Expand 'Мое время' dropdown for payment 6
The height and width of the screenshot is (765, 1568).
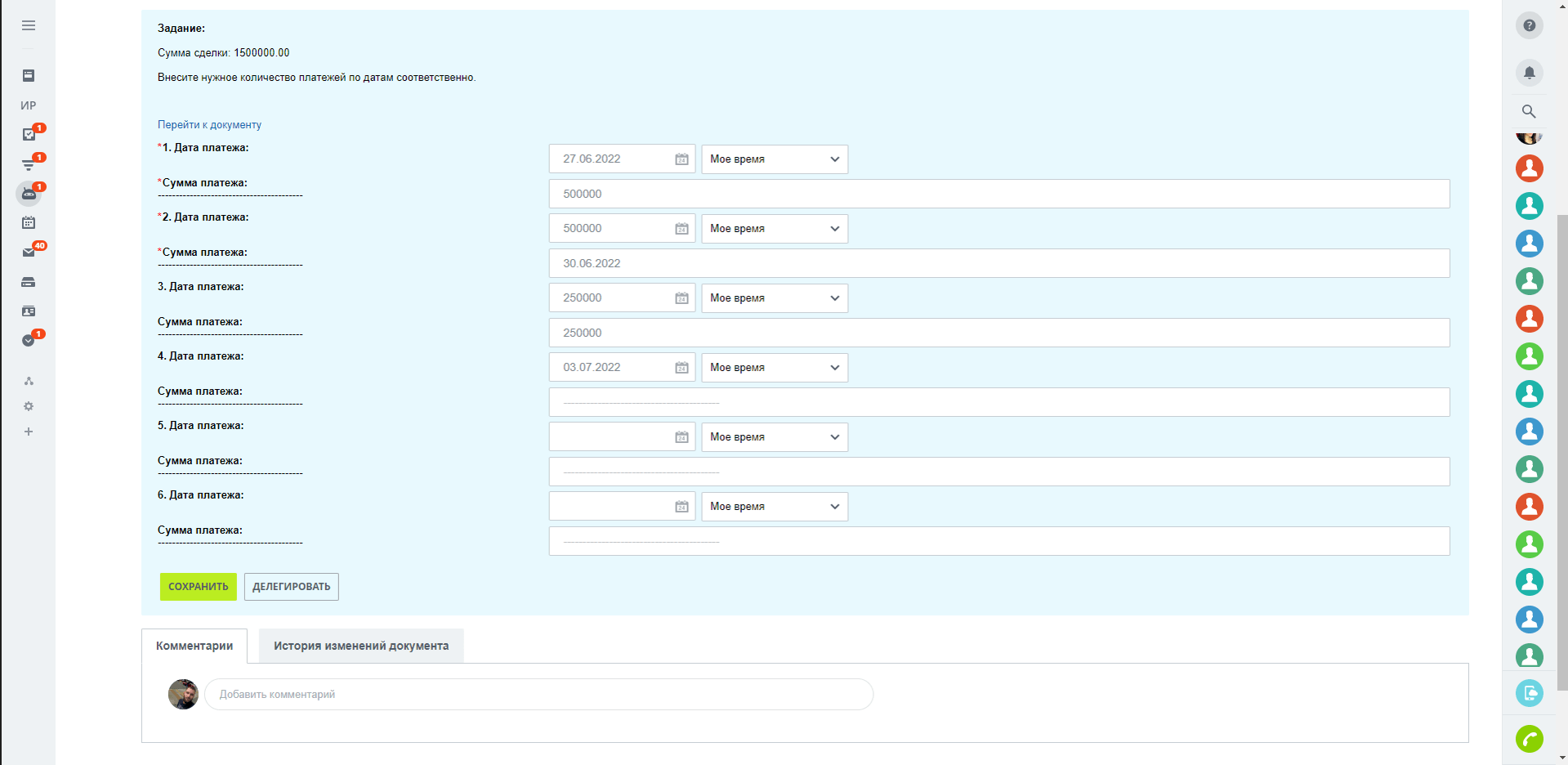tap(774, 507)
